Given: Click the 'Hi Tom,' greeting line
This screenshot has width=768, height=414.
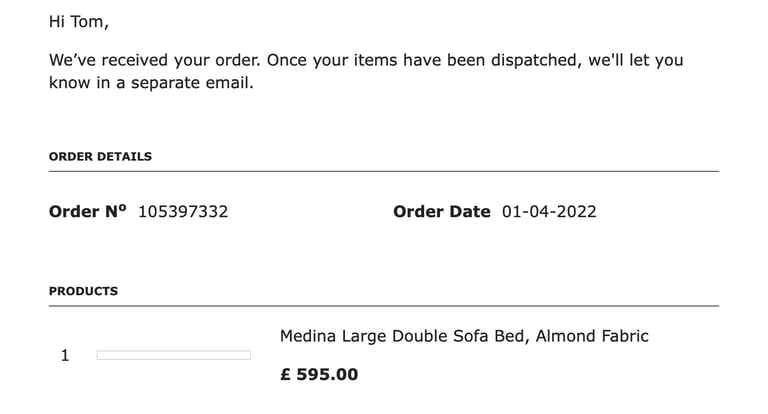Looking at the screenshot, I should point(78,22).
